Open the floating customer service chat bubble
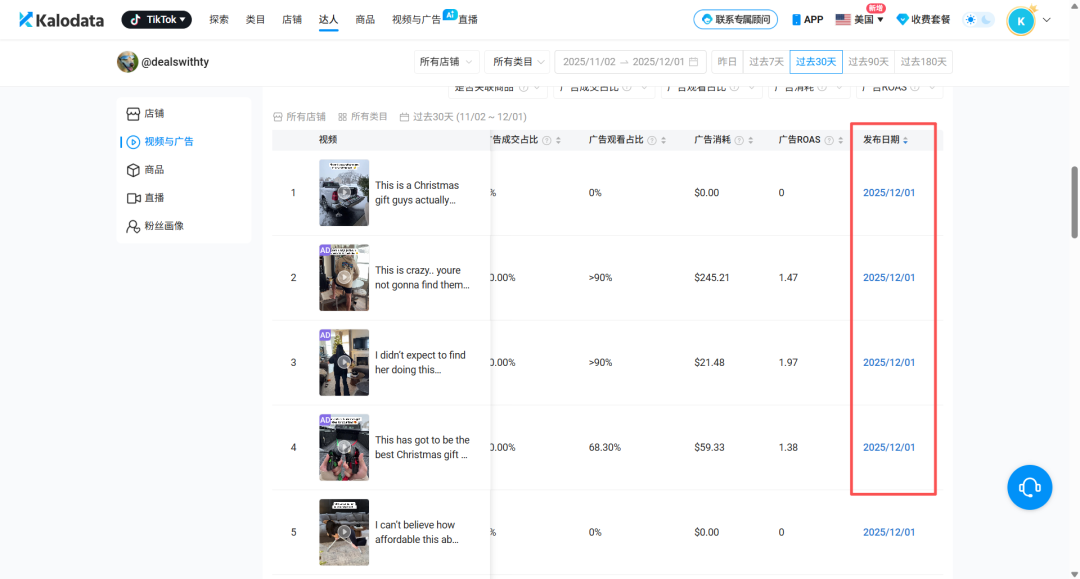Screen dimensions: 1080x579 (x=1030, y=487)
